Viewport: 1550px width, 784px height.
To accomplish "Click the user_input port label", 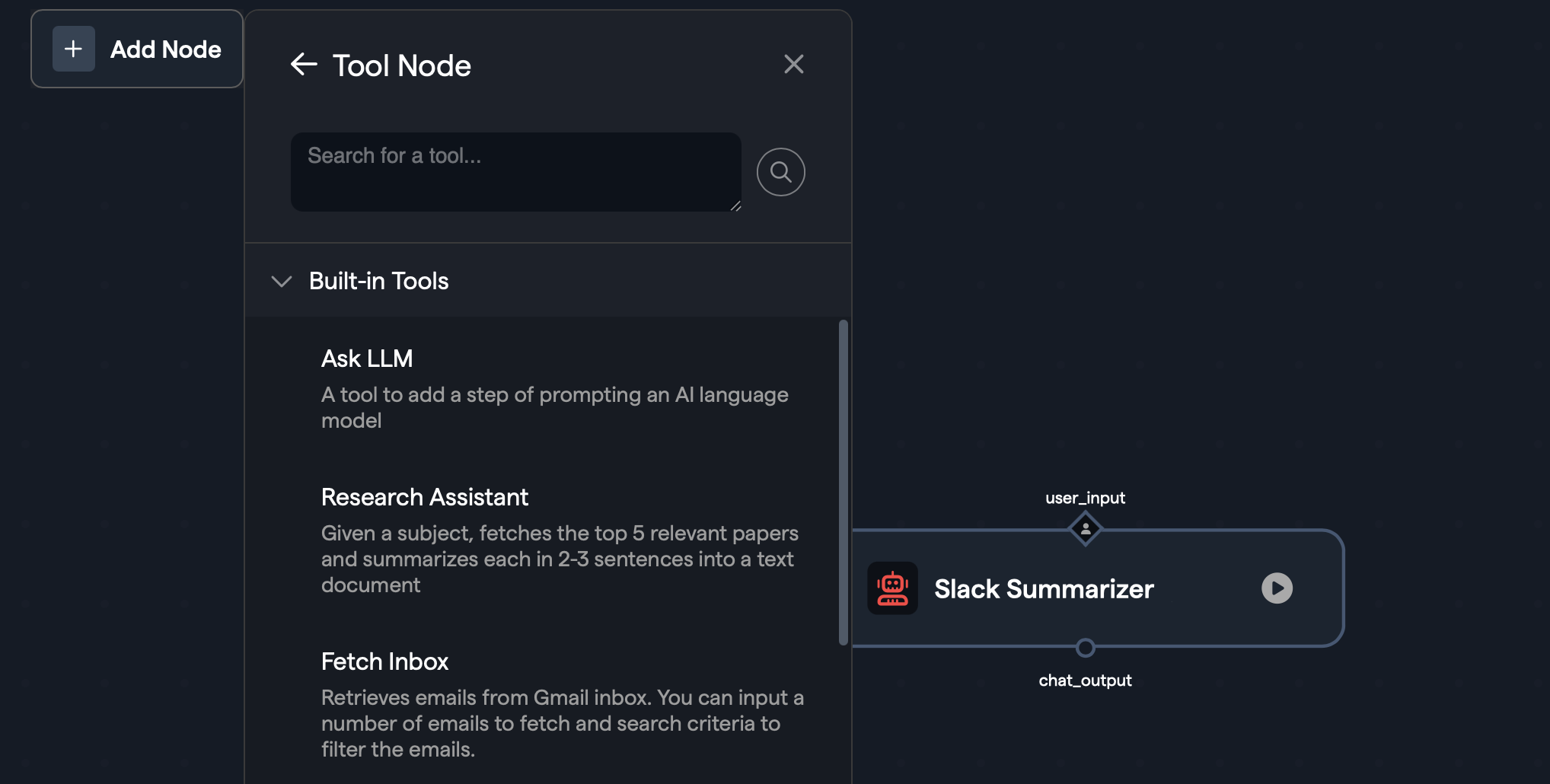I will coord(1085,498).
